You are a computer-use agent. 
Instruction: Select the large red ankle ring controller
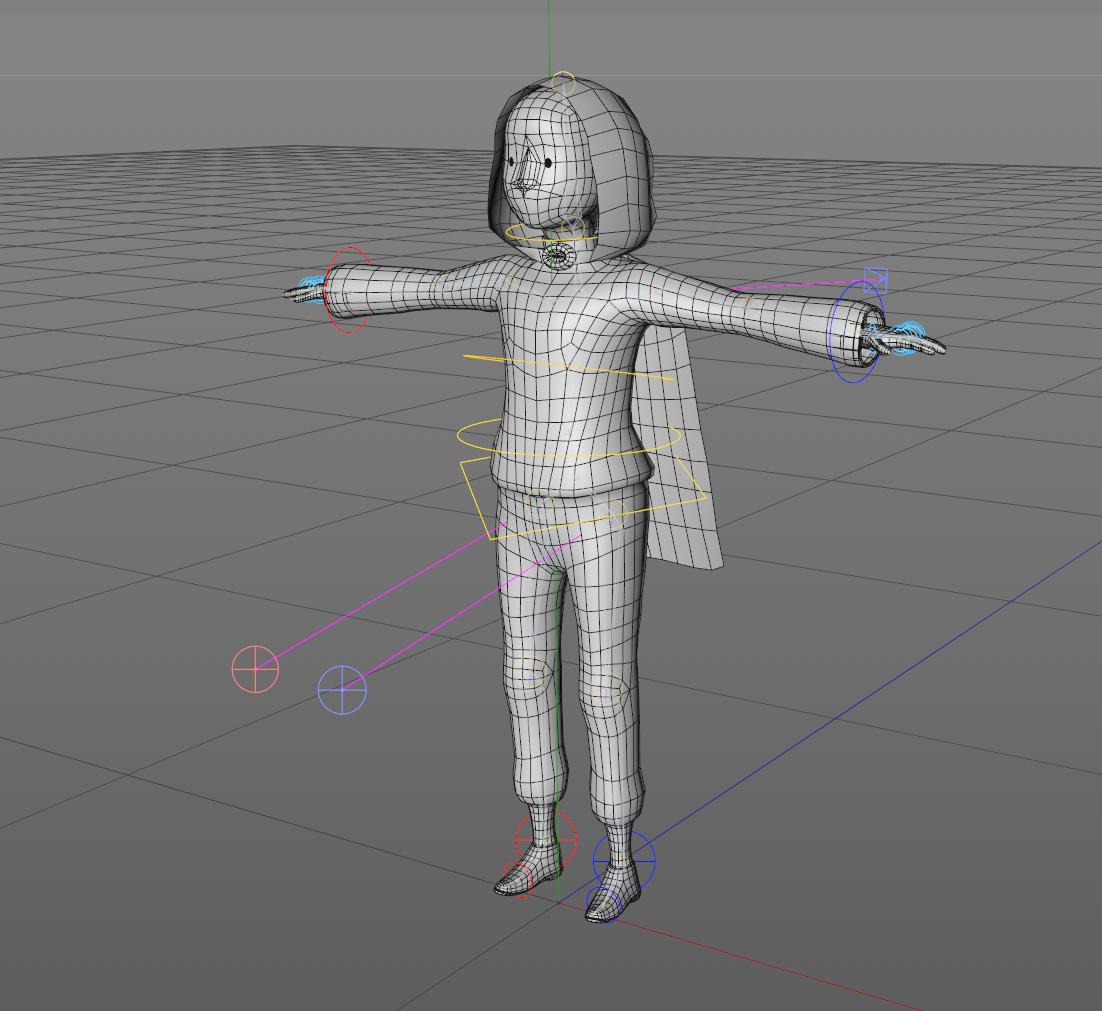(546, 839)
